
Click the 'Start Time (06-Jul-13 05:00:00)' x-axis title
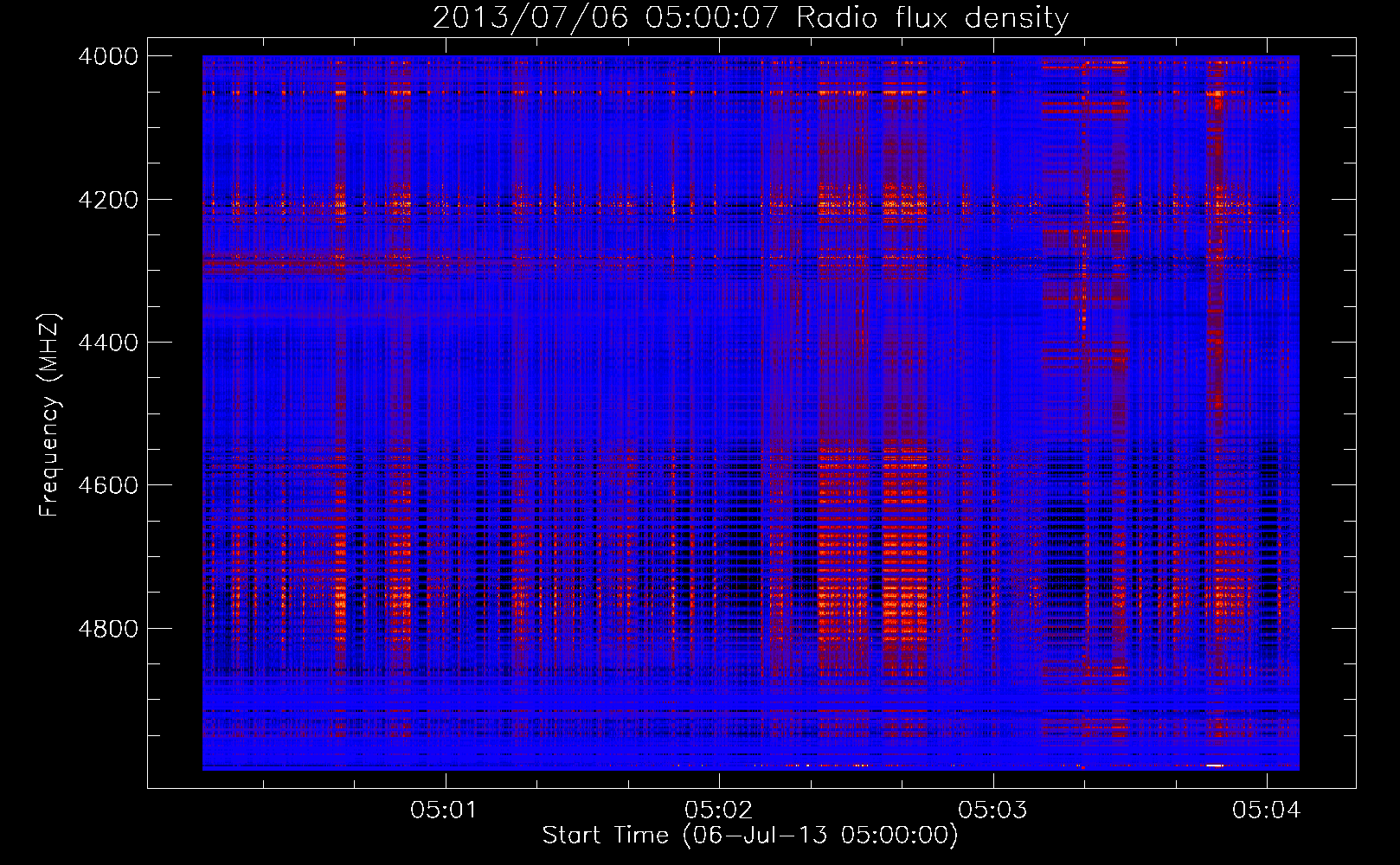click(x=750, y=836)
